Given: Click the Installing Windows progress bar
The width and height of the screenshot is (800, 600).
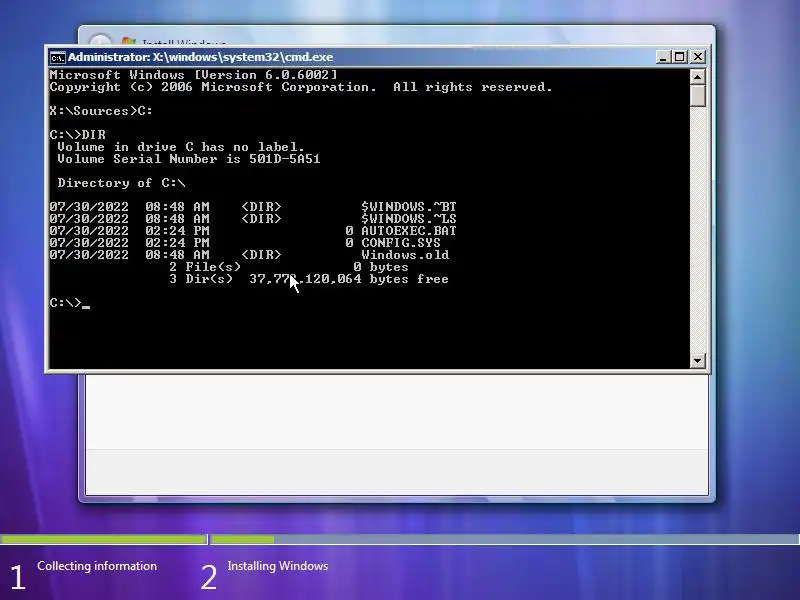Looking at the screenshot, I should pos(505,539).
